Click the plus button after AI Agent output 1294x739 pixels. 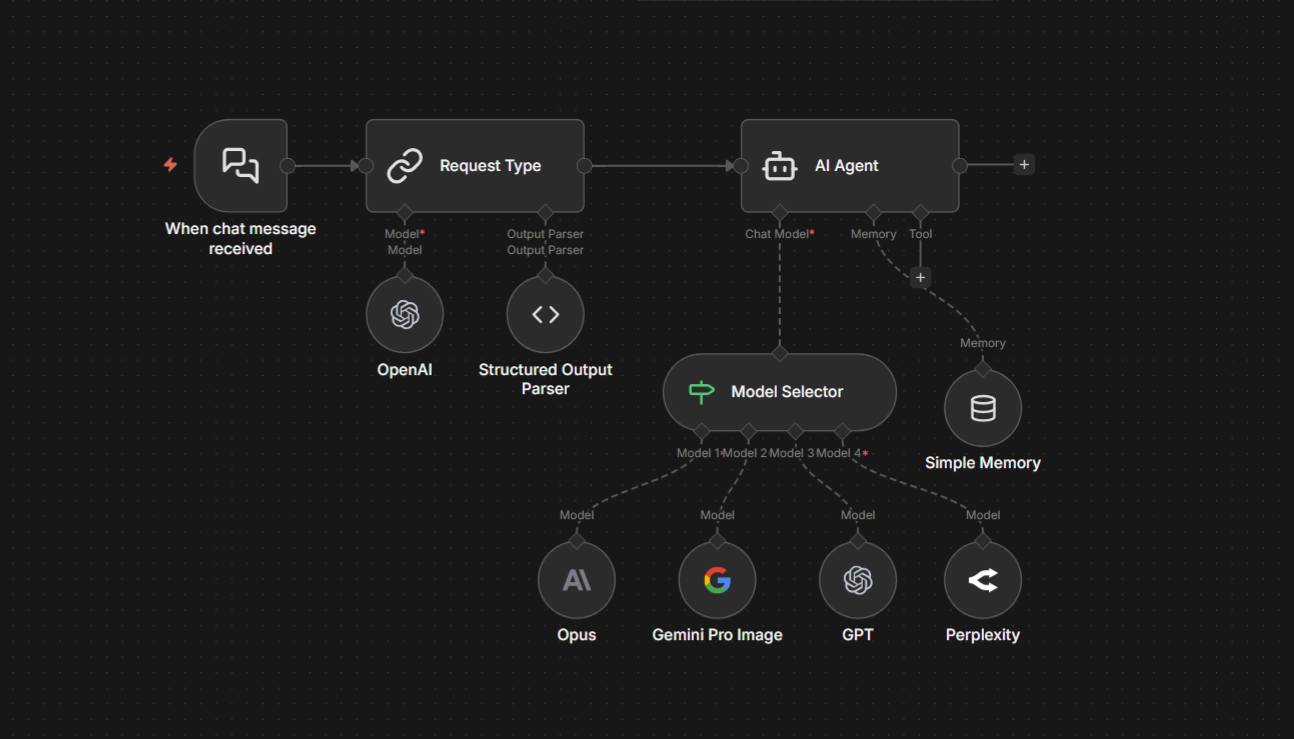click(1024, 165)
